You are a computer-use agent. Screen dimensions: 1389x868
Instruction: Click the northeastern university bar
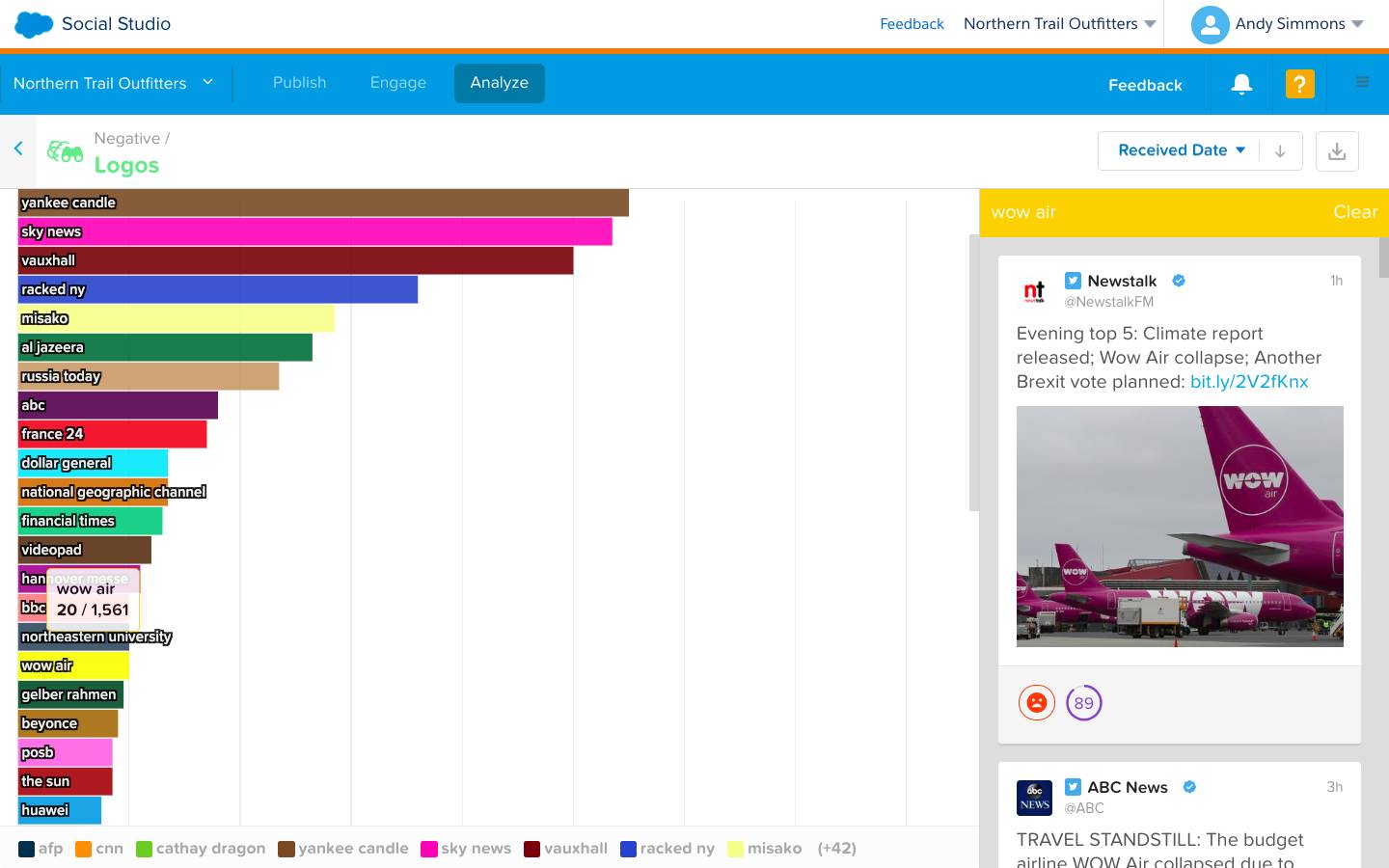click(74, 637)
